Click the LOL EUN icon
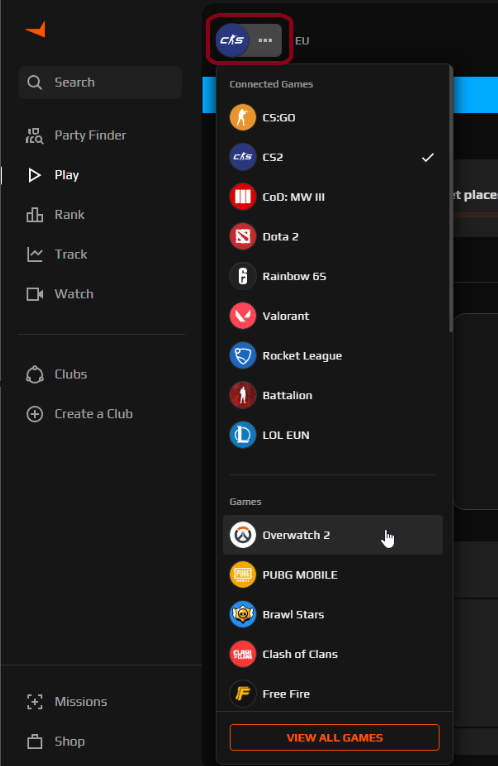The height and width of the screenshot is (766, 498). [242, 435]
